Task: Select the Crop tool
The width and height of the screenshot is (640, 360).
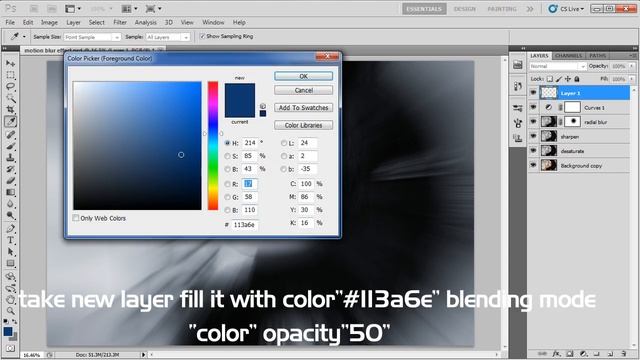Action: 11,109
